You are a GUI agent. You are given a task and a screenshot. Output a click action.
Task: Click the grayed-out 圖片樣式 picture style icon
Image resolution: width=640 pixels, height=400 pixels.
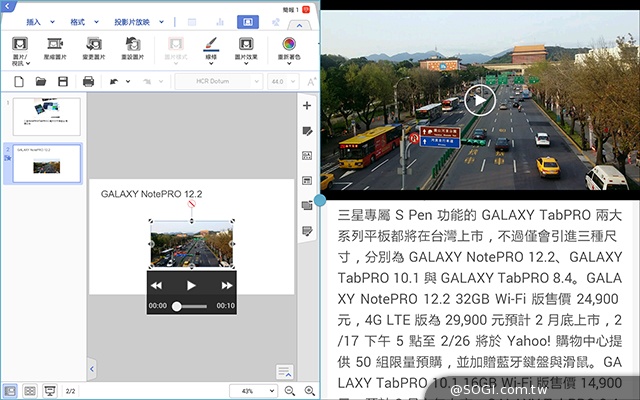(x=176, y=44)
